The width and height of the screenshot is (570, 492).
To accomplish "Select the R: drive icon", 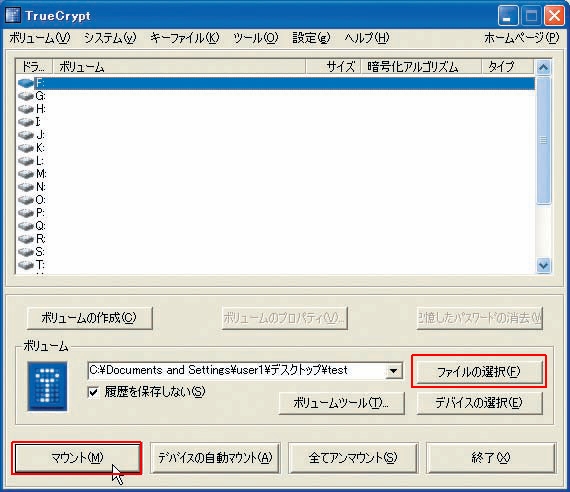I will [x=25, y=239].
